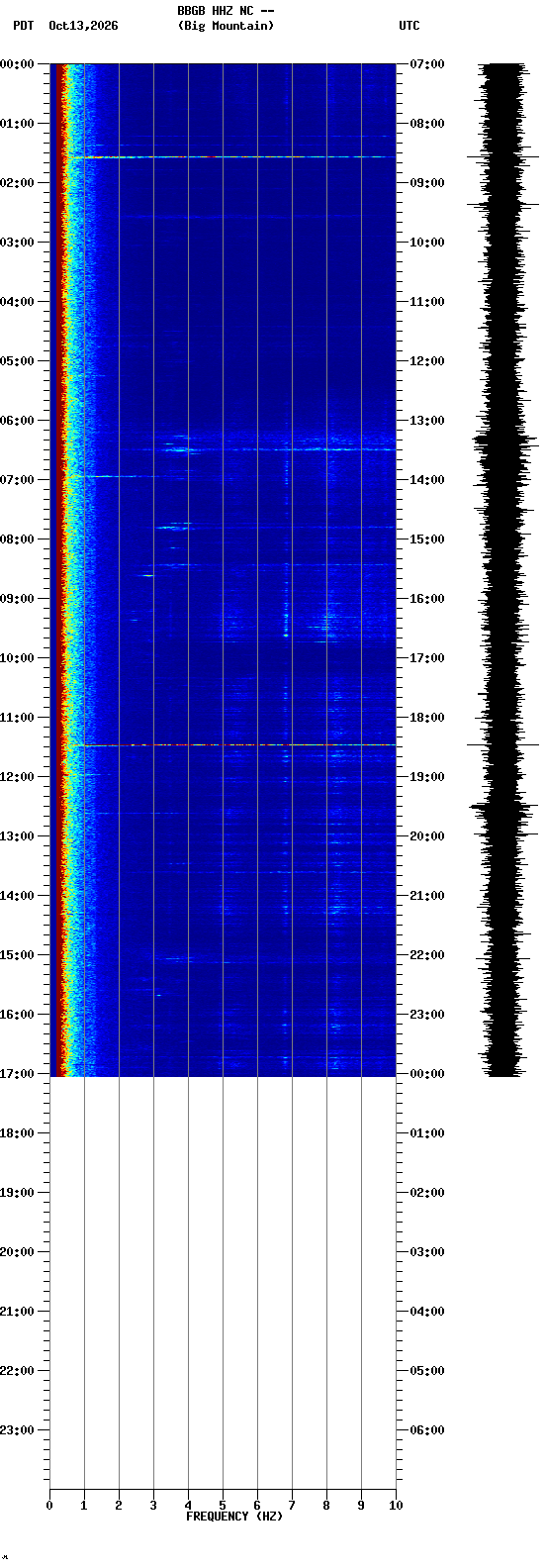Click the PDT time label '02:00'
This screenshot has height=1568, width=546.
point(19,183)
